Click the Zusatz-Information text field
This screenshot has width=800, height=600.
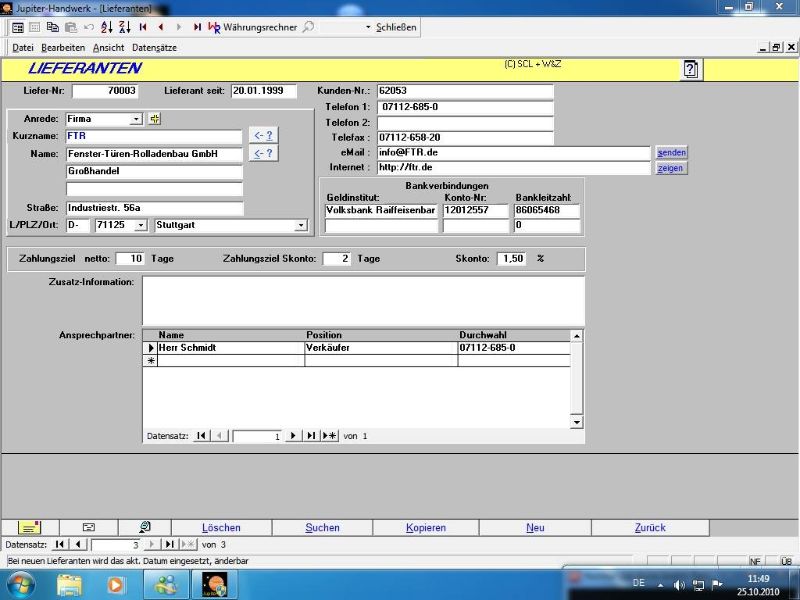point(363,299)
